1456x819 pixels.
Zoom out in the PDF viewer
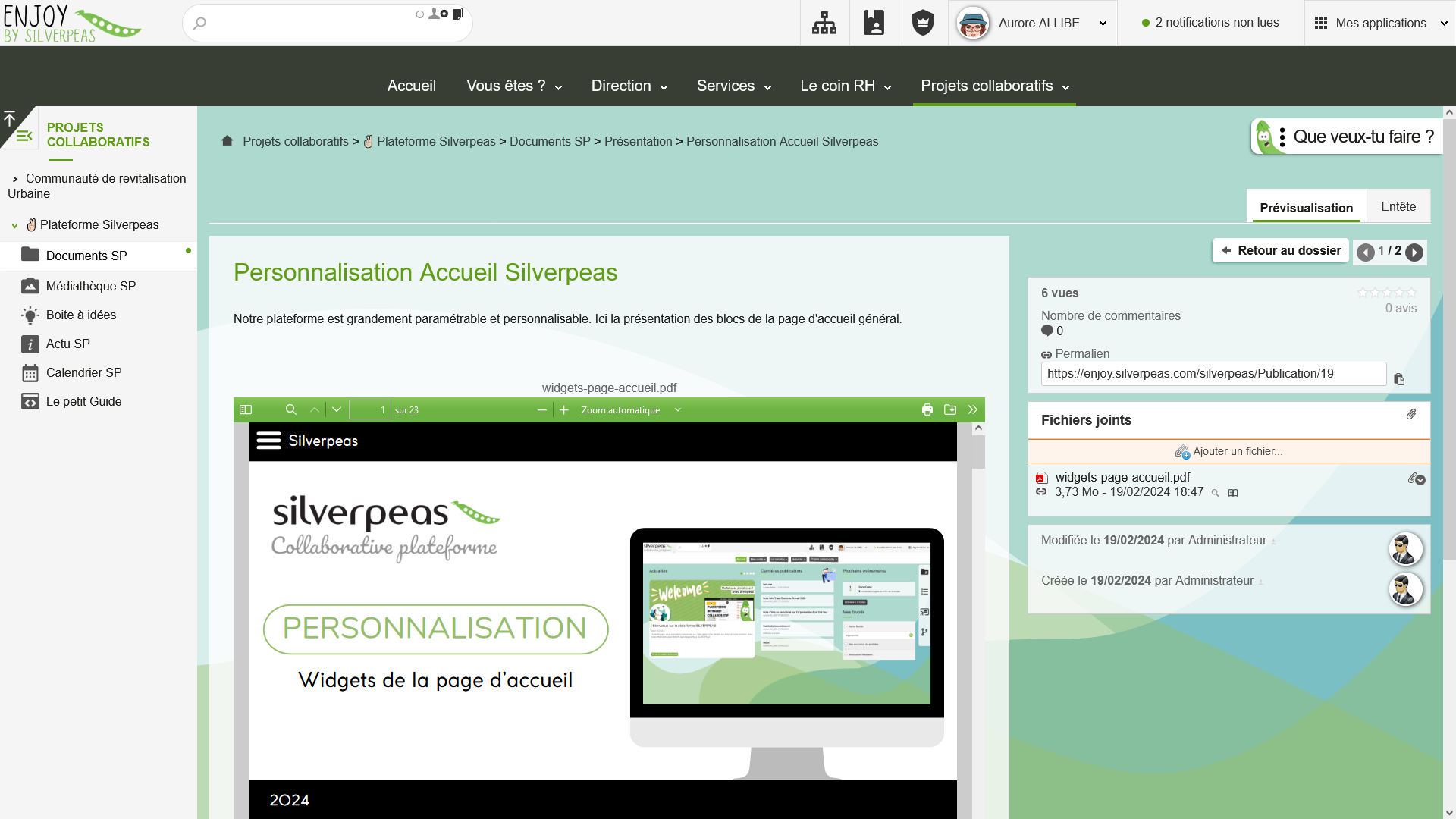pyautogui.click(x=541, y=409)
